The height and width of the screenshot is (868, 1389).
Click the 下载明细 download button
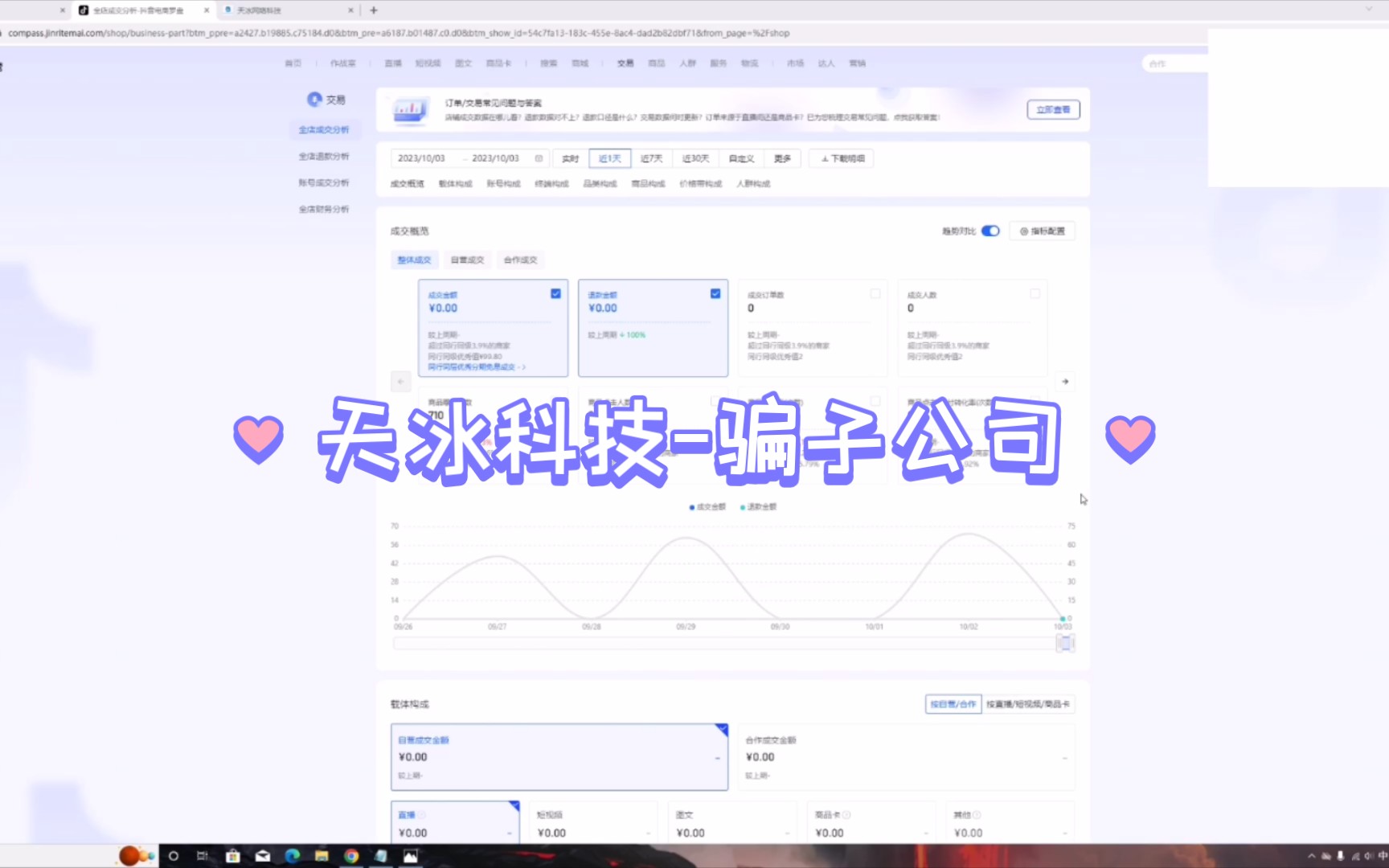coord(842,158)
